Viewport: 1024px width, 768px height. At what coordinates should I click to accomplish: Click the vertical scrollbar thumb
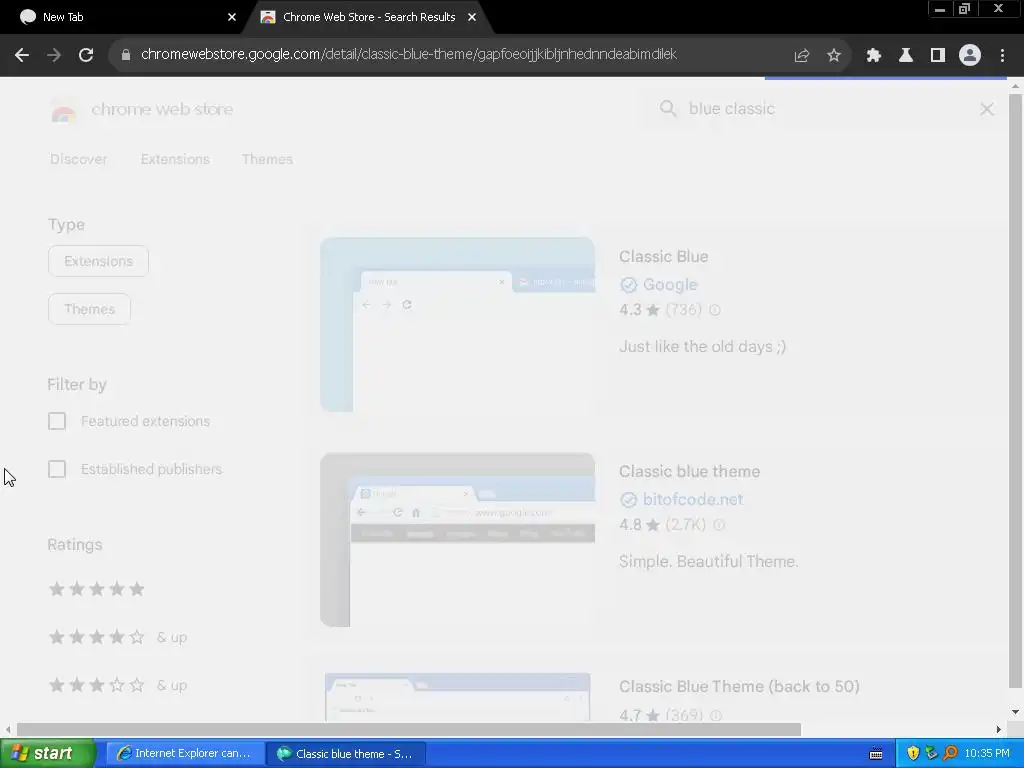[x=1015, y=390]
